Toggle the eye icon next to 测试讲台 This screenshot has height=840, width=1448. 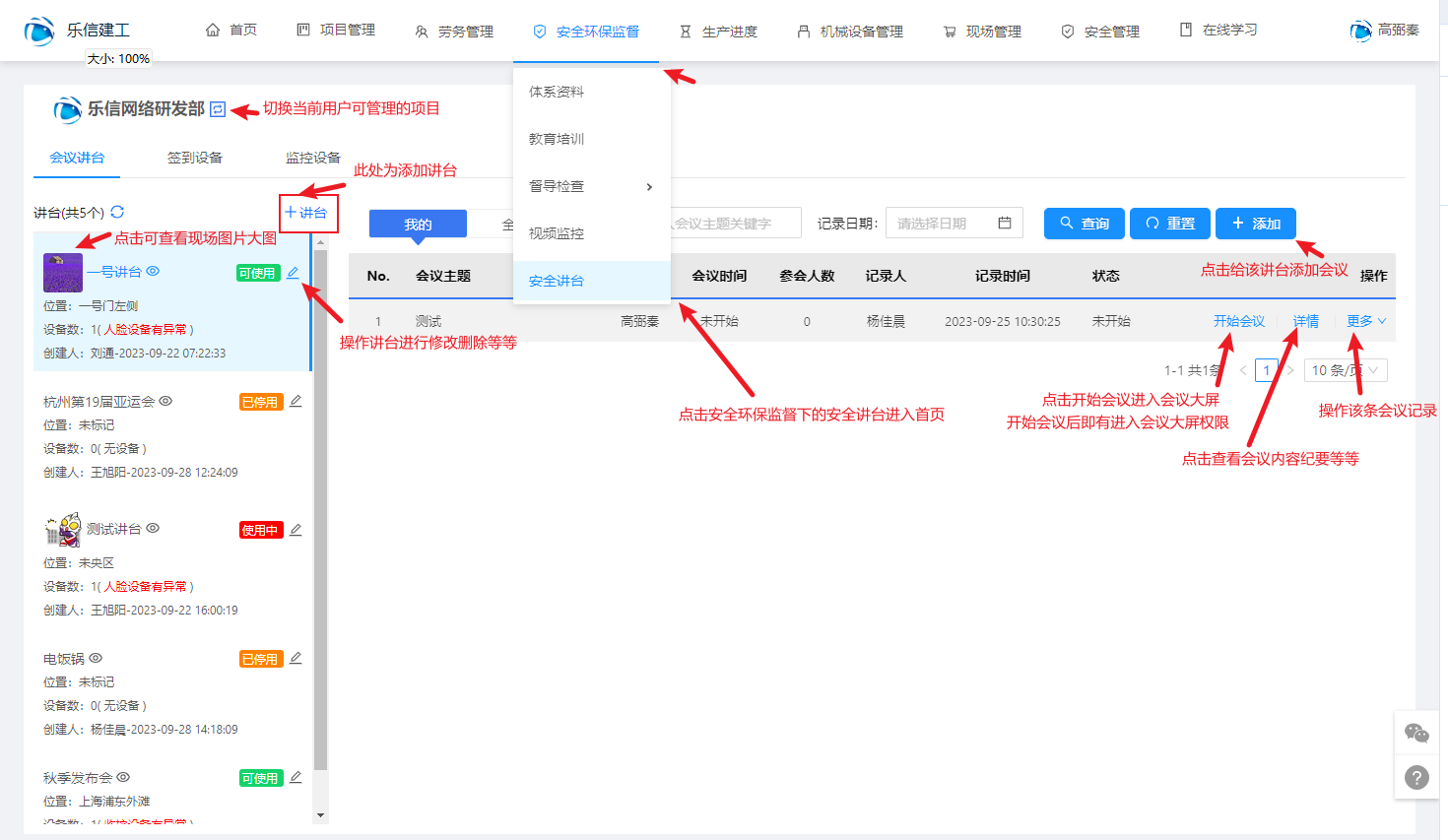click(153, 529)
